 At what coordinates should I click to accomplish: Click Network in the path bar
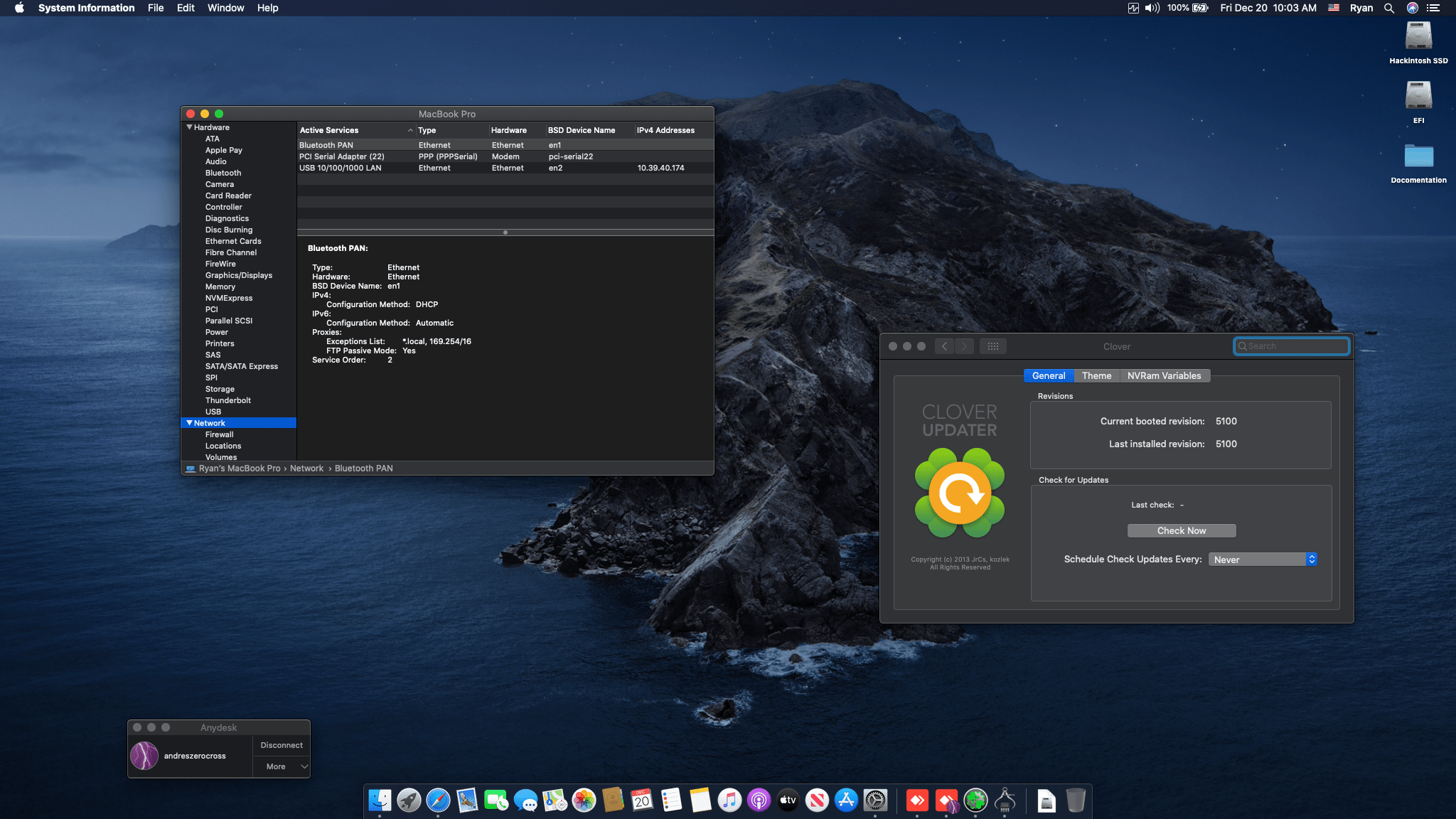306,469
